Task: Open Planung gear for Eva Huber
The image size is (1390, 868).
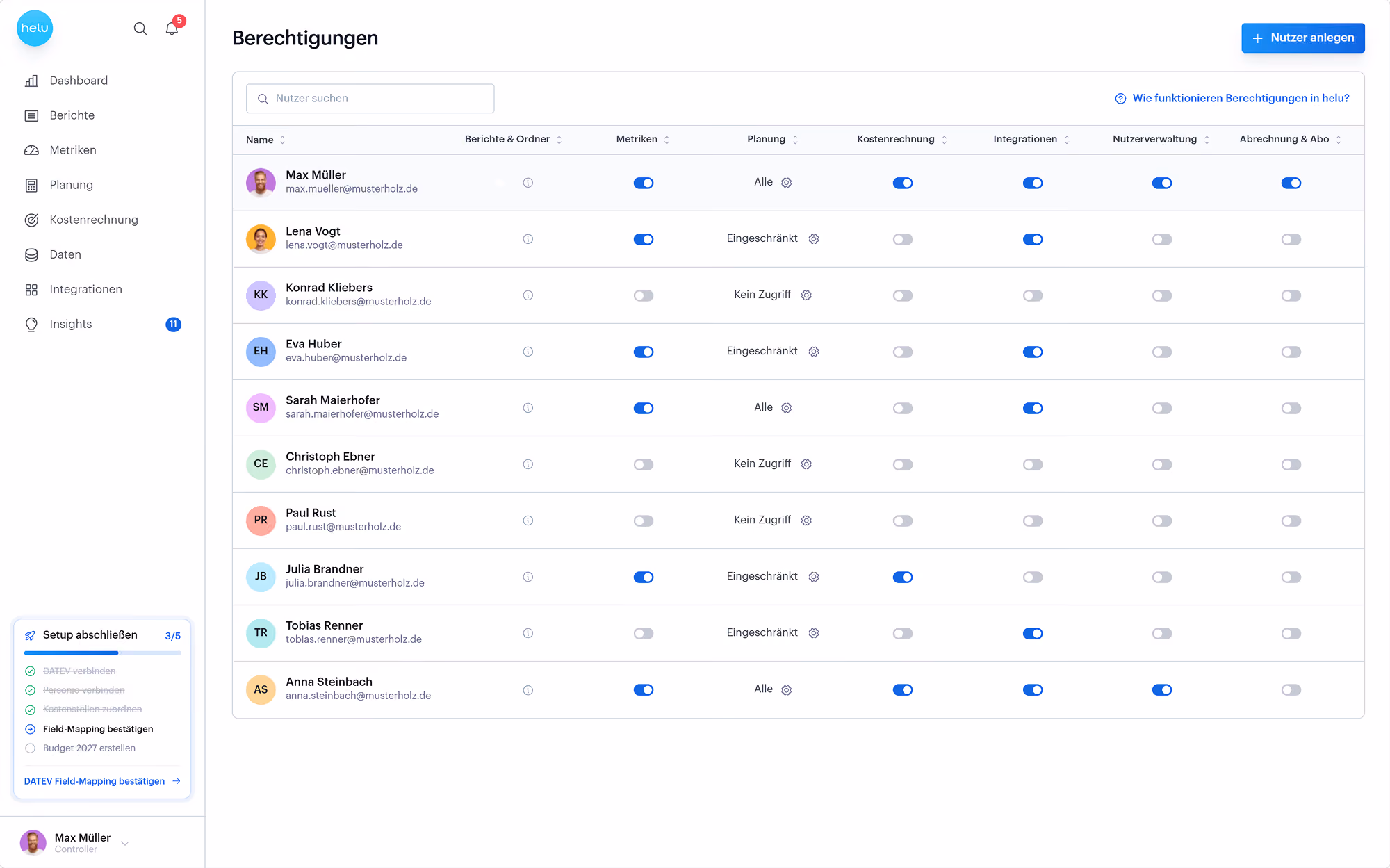Action: coord(814,352)
